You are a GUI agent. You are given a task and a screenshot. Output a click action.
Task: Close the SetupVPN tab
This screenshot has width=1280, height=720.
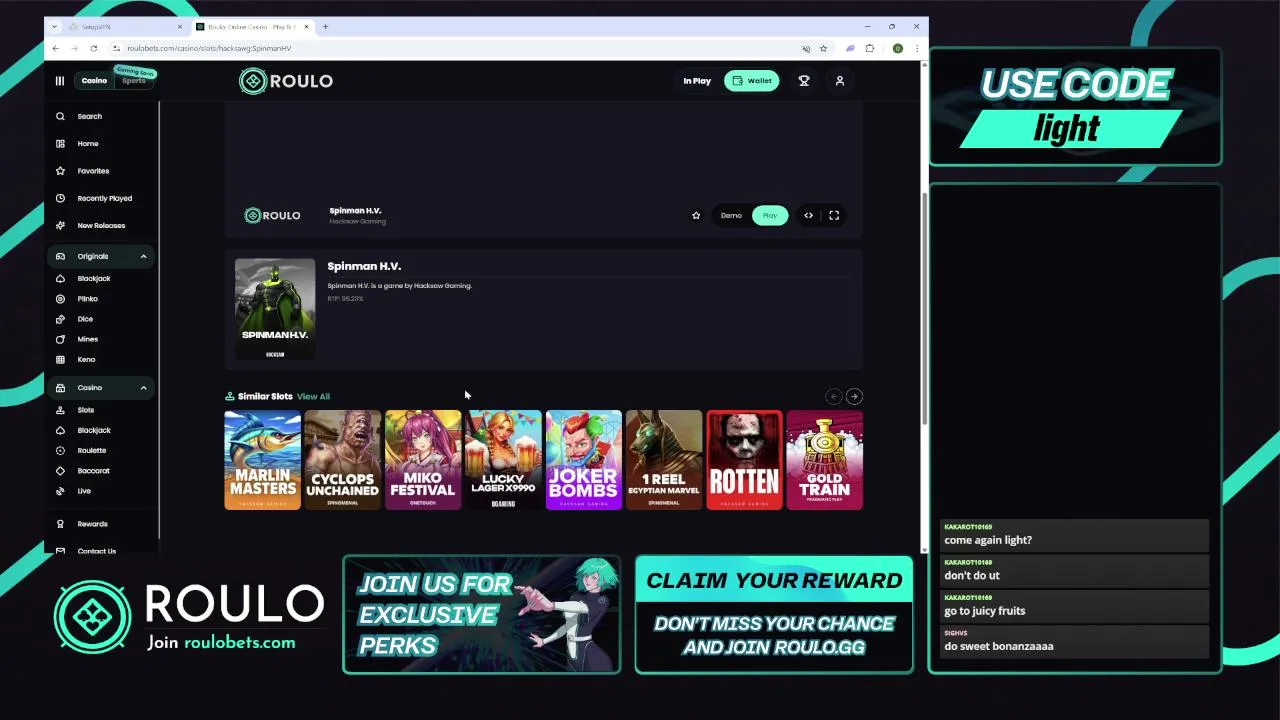(180, 27)
